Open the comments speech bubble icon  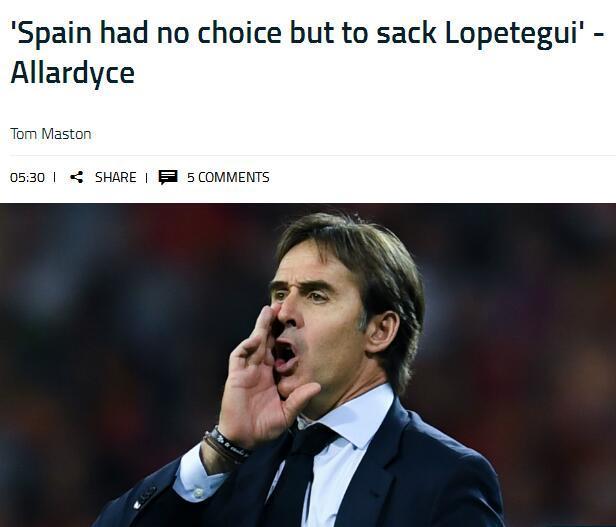[168, 177]
